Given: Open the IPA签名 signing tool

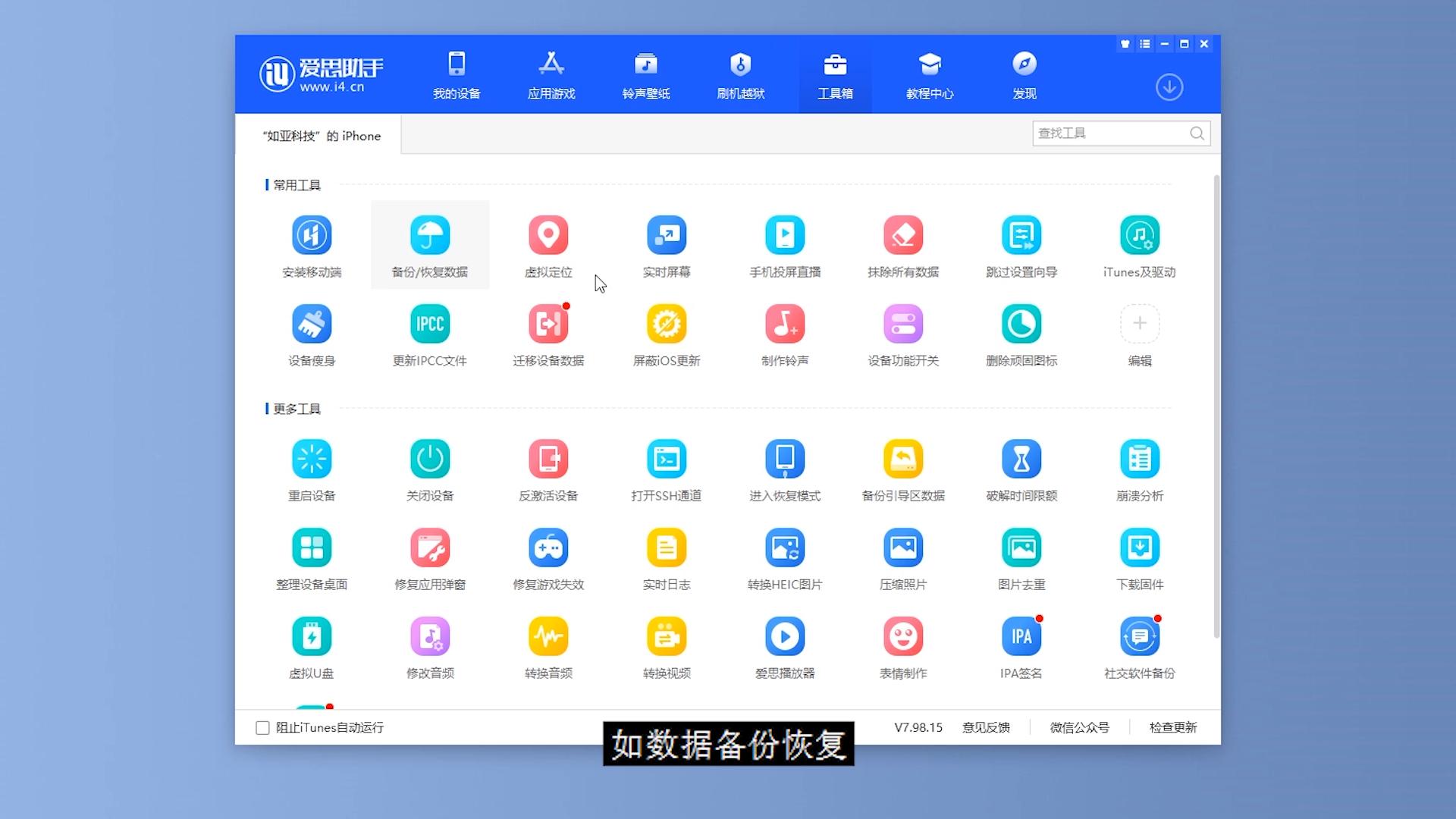Looking at the screenshot, I should (1021, 646).
